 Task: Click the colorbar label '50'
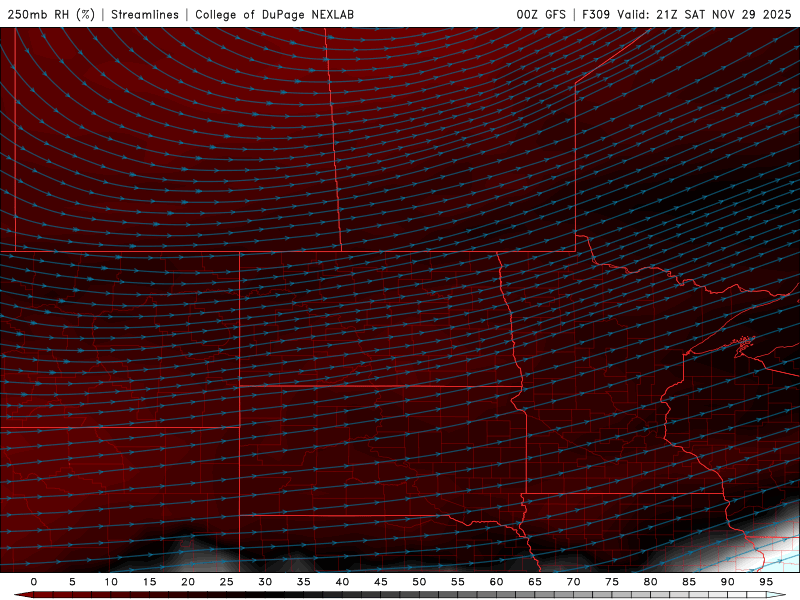tap(419, 582)
